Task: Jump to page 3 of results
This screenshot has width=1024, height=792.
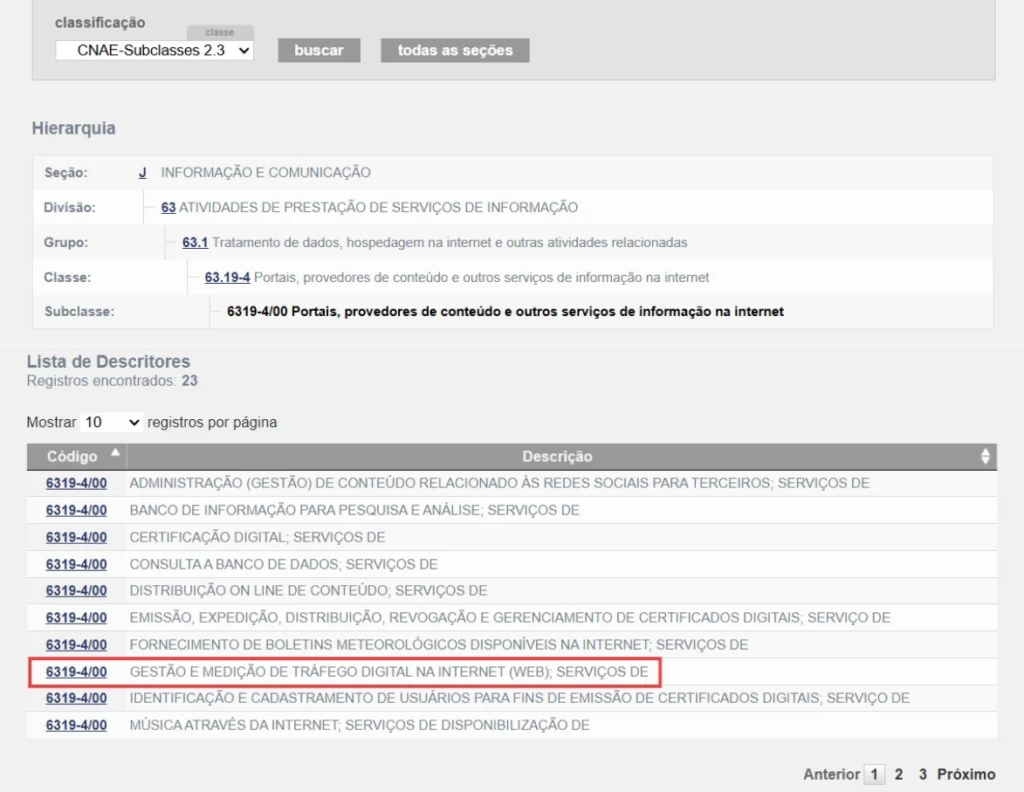Action: coord(923,774)
